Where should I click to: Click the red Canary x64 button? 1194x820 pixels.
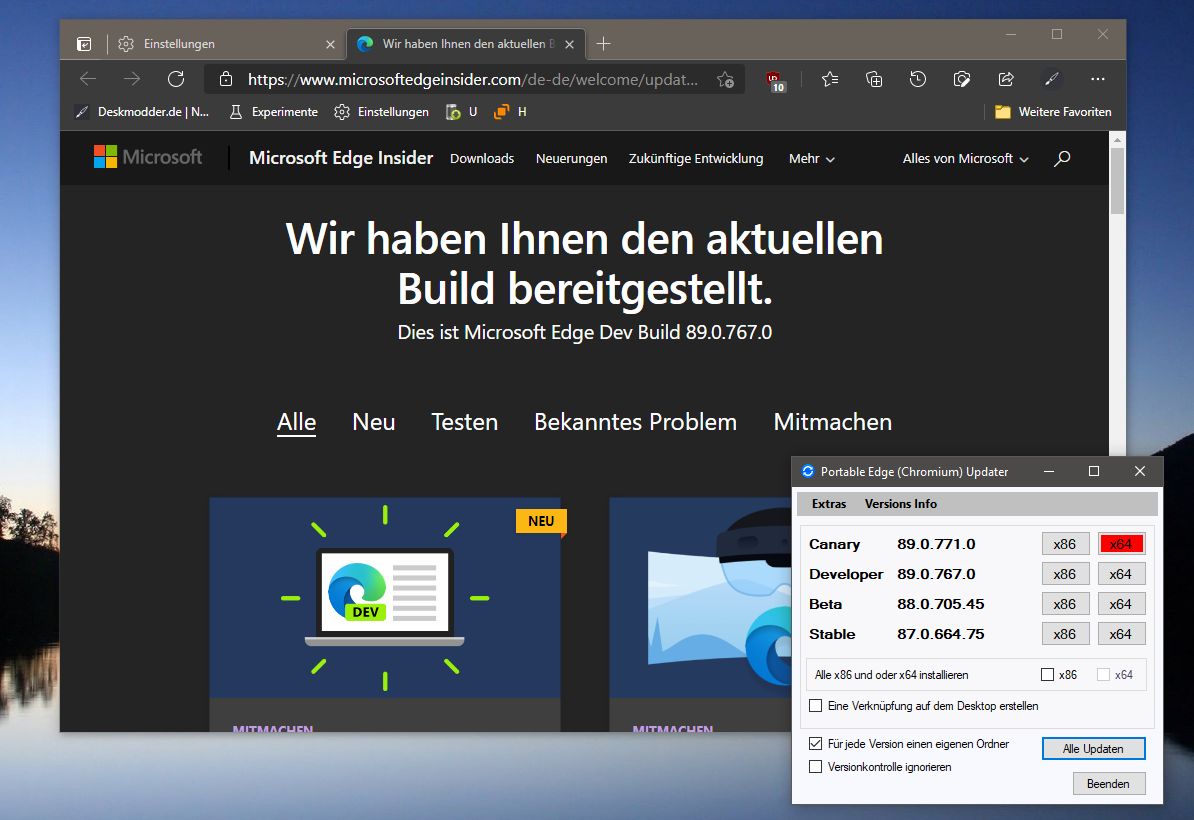click(1121, 544)
